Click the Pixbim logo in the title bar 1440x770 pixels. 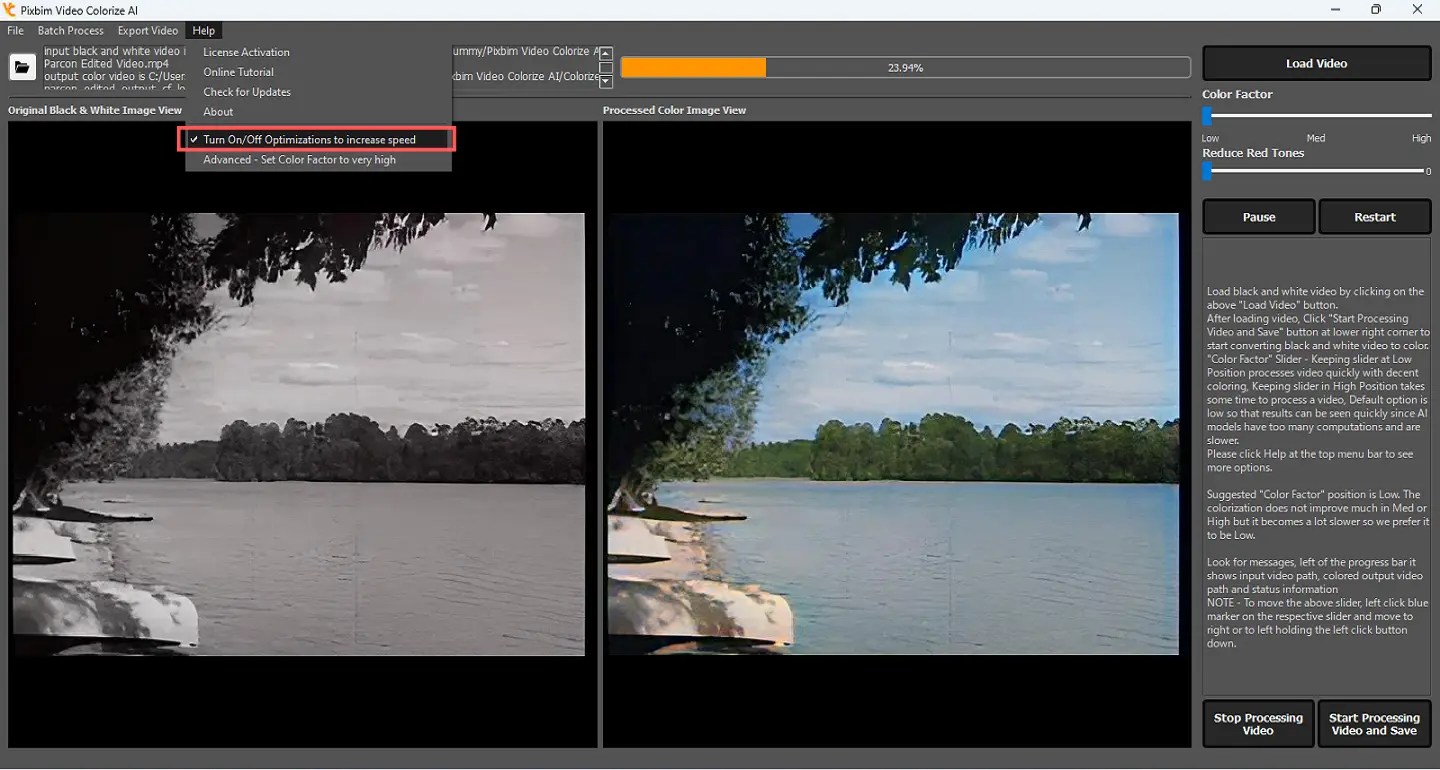click(9, 9)
